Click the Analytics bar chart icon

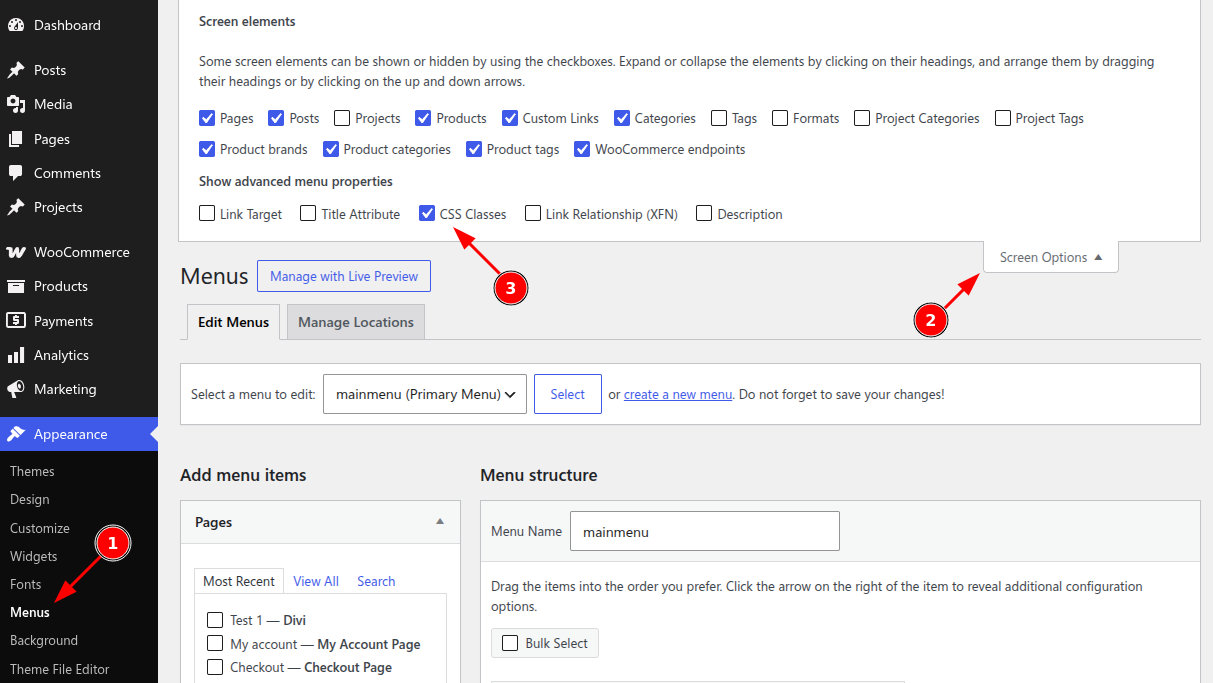16,355
